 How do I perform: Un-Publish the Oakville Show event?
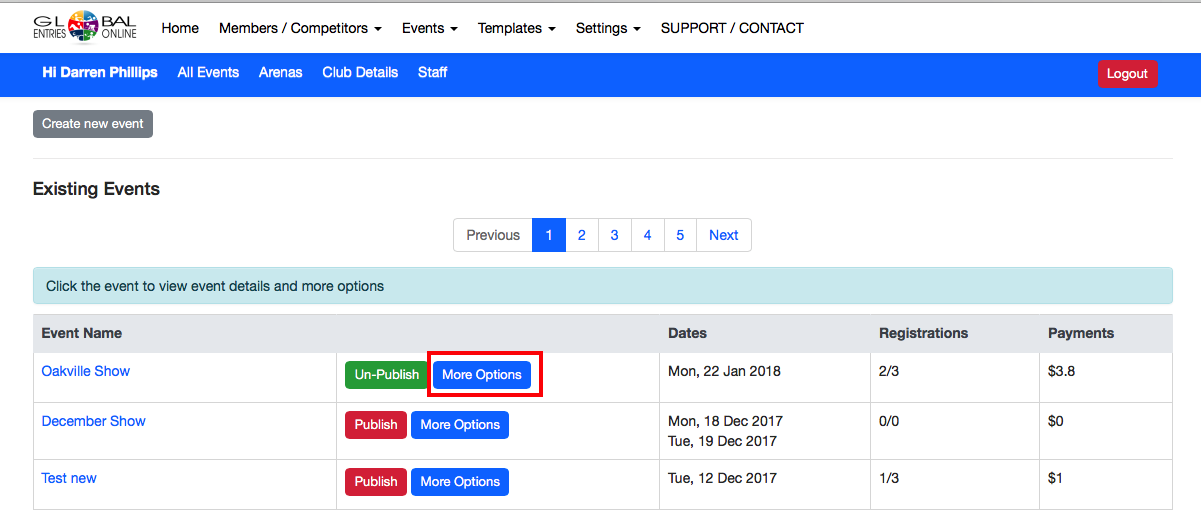(x=386, y=375)
